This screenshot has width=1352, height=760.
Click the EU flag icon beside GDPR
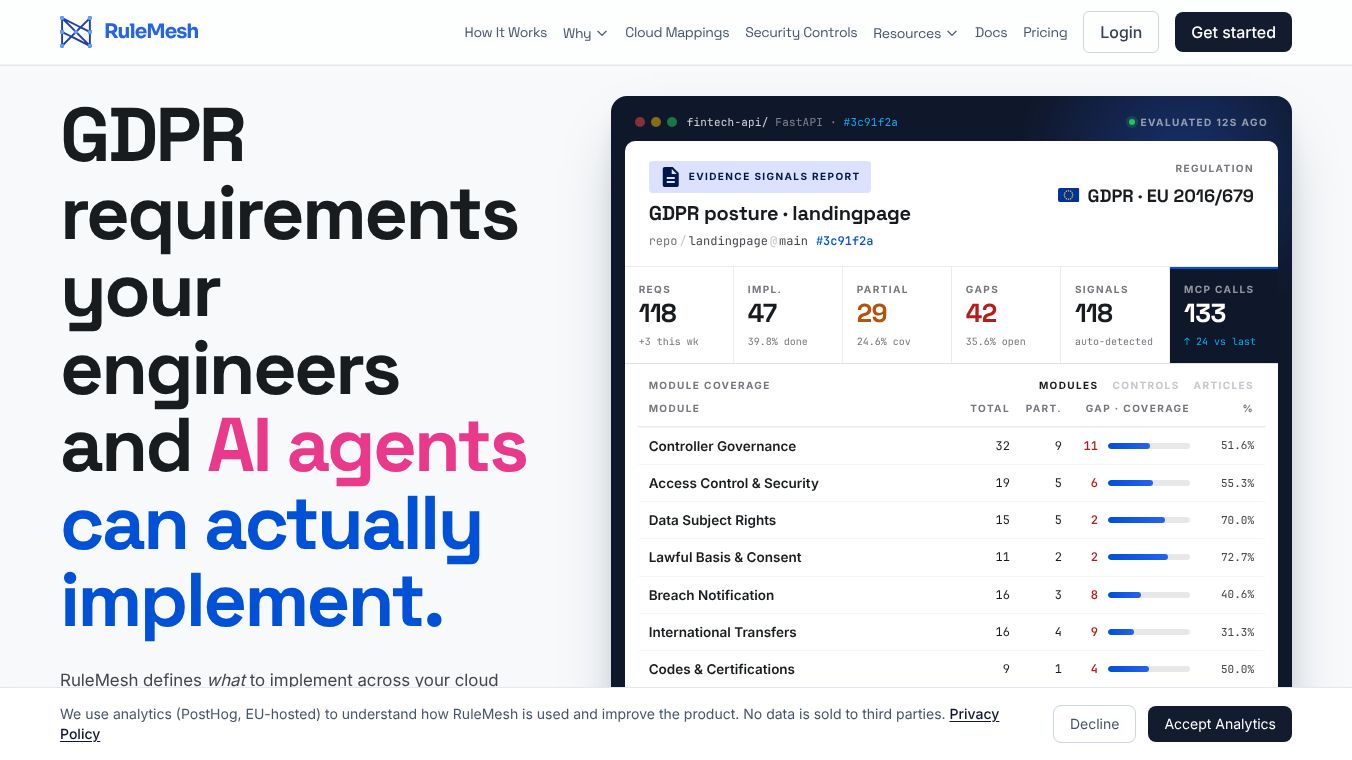click(x=1068, y=195)
